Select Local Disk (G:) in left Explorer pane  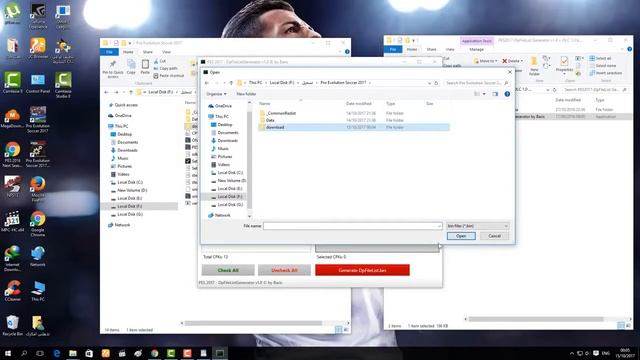tap(130, 214)
